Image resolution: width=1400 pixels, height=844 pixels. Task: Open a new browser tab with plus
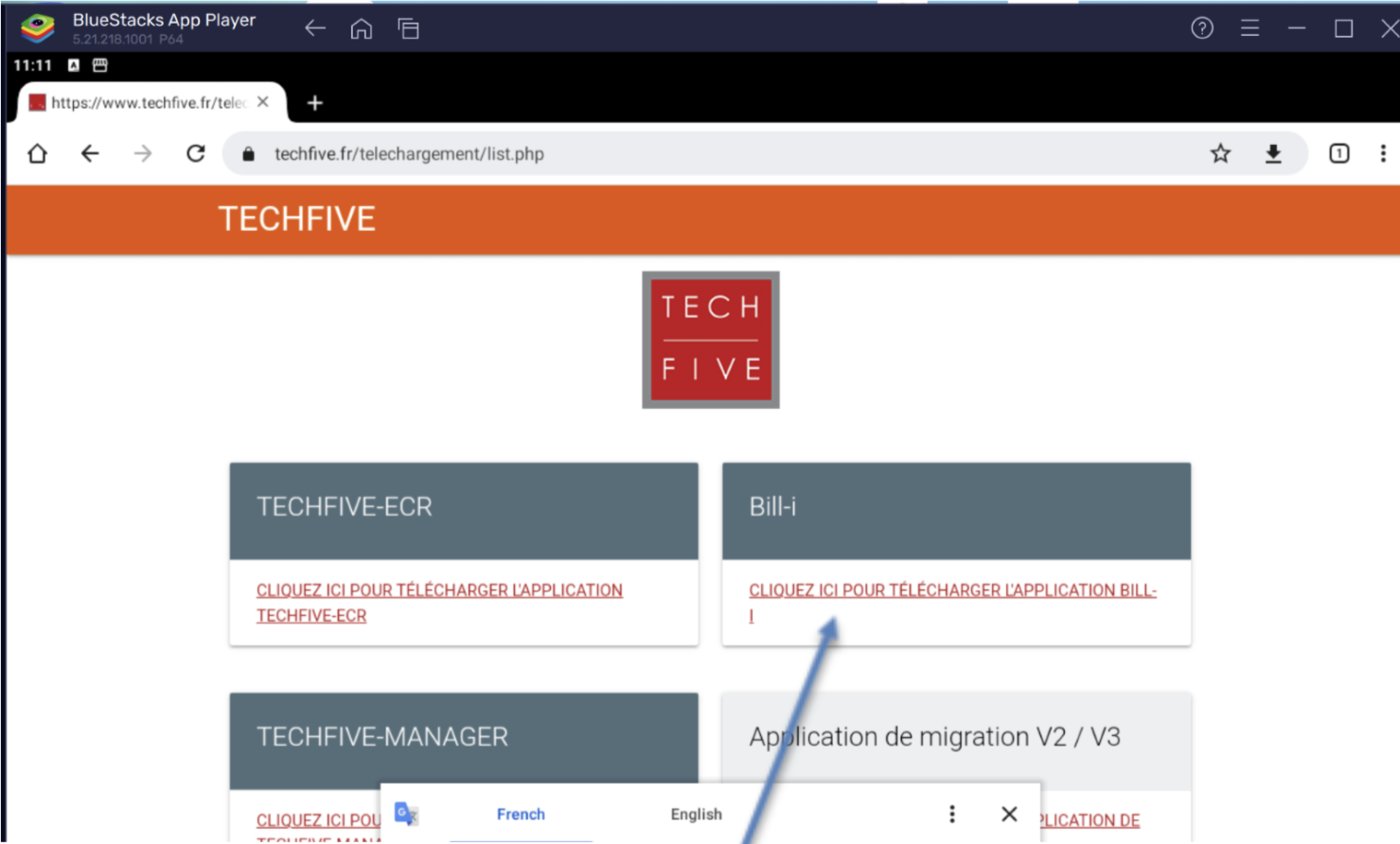[x=315, y=102]
